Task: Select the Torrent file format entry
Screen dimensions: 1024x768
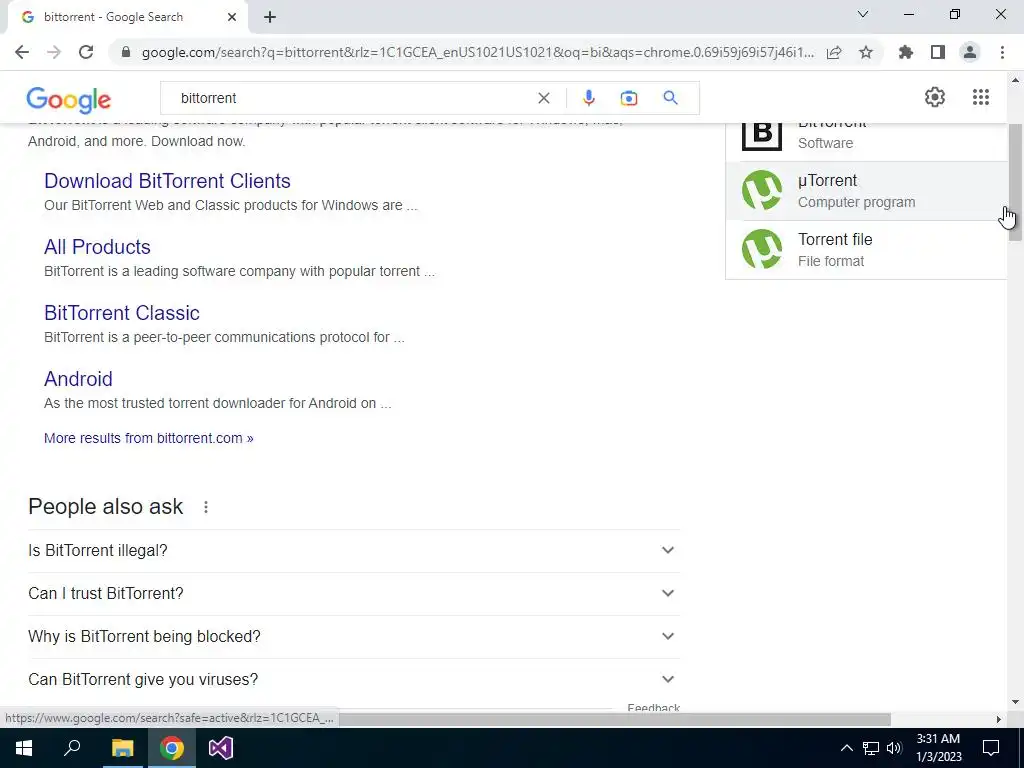Action: click(x=866, y=249)
